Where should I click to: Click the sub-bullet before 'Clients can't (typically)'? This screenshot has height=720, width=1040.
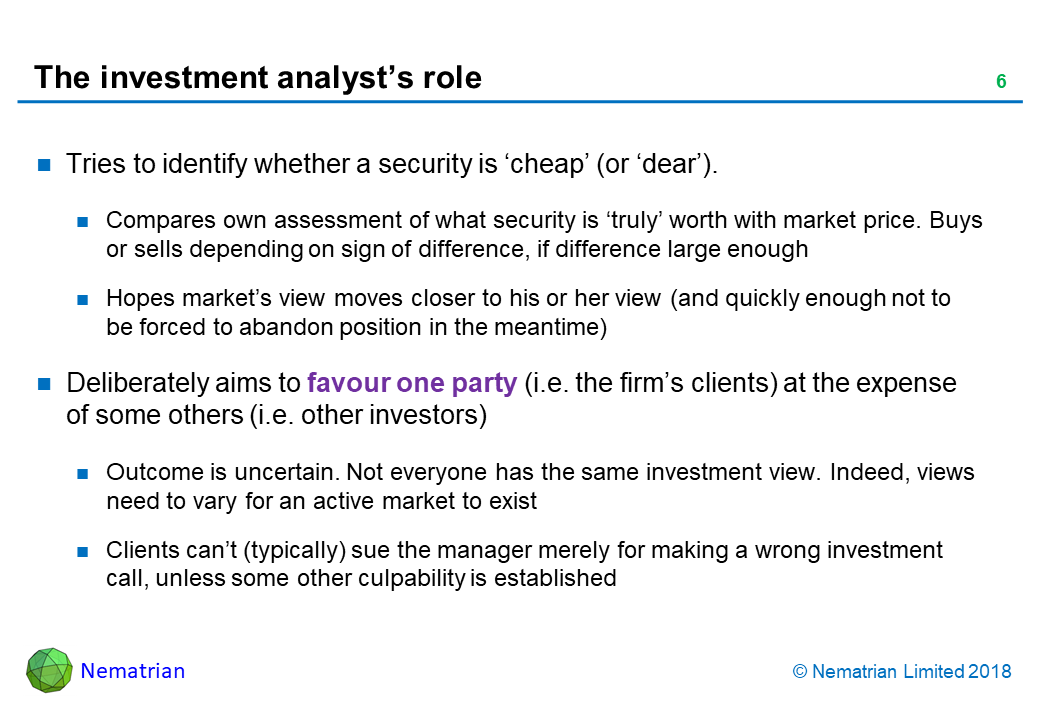[83, 552]
